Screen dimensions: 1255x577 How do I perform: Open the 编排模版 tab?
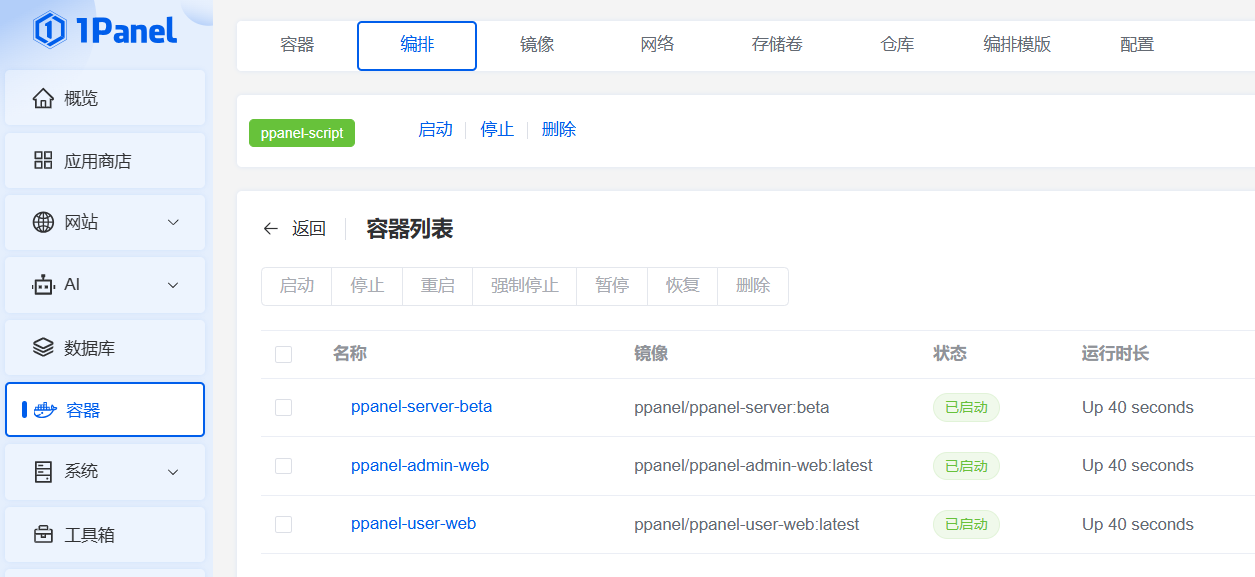1017,45
